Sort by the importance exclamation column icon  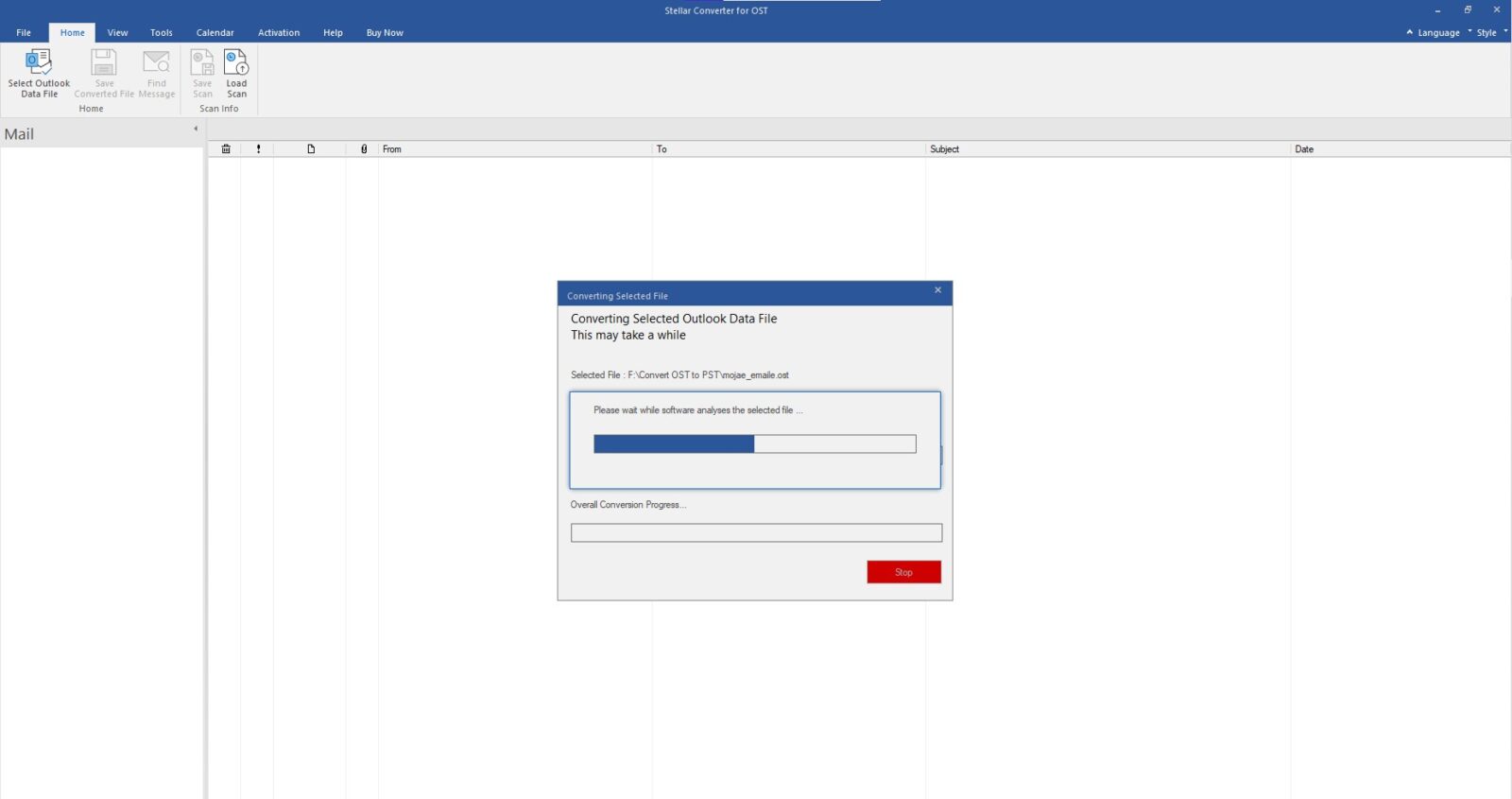[x=258, y=149]
